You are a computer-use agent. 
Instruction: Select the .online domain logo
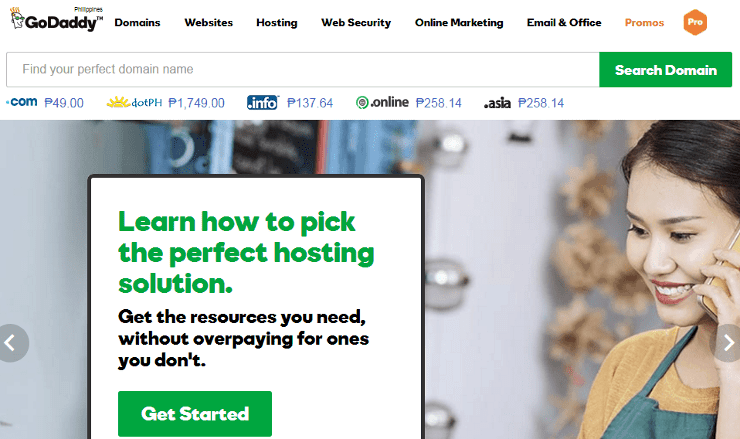pos(382,102)
